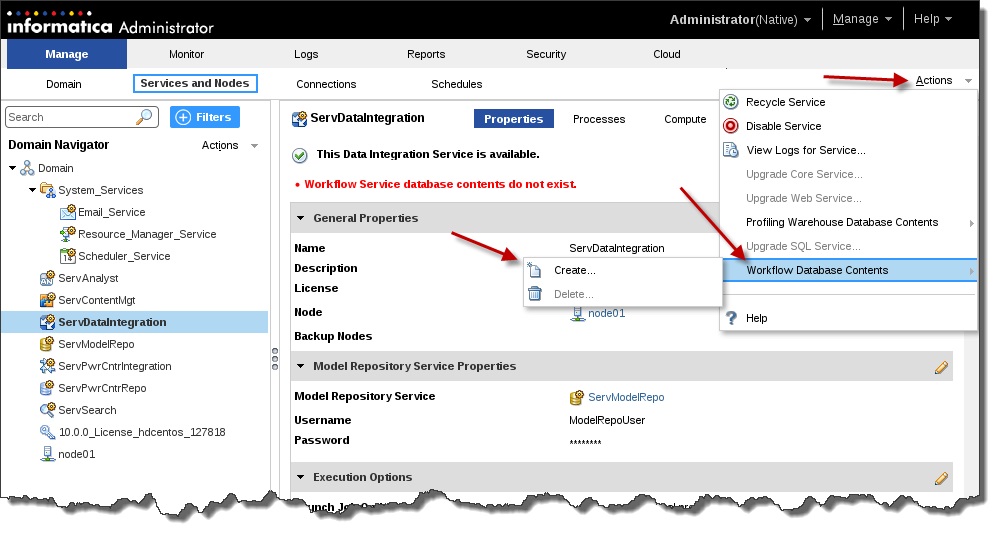The image size is (996, 535).
Task: Click the search magnifier icon
Action: (144, 117)
